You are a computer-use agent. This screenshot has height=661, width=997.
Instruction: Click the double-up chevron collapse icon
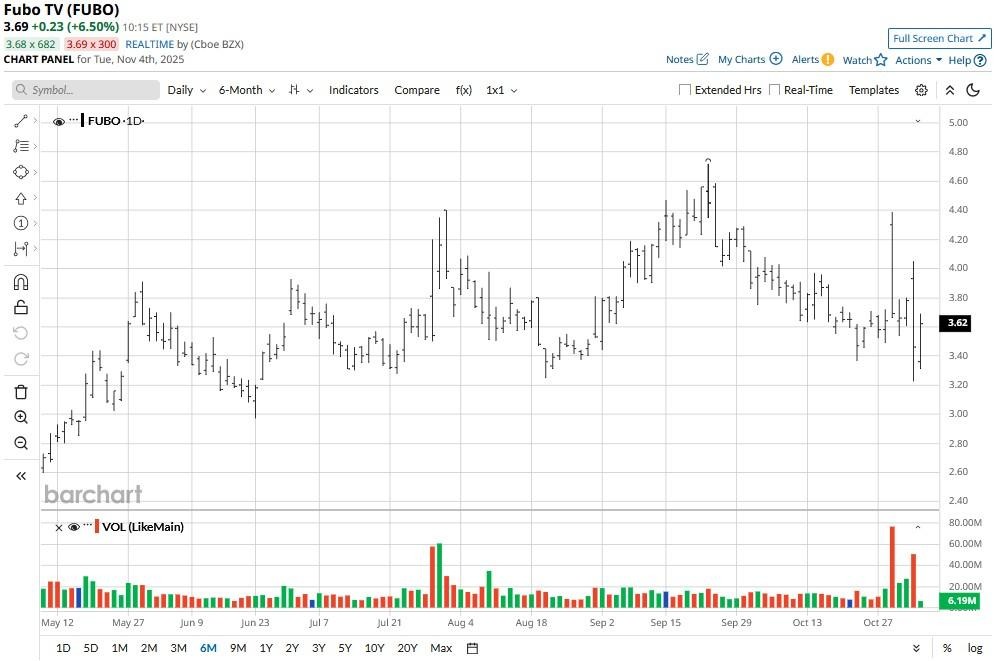(949, 90)
